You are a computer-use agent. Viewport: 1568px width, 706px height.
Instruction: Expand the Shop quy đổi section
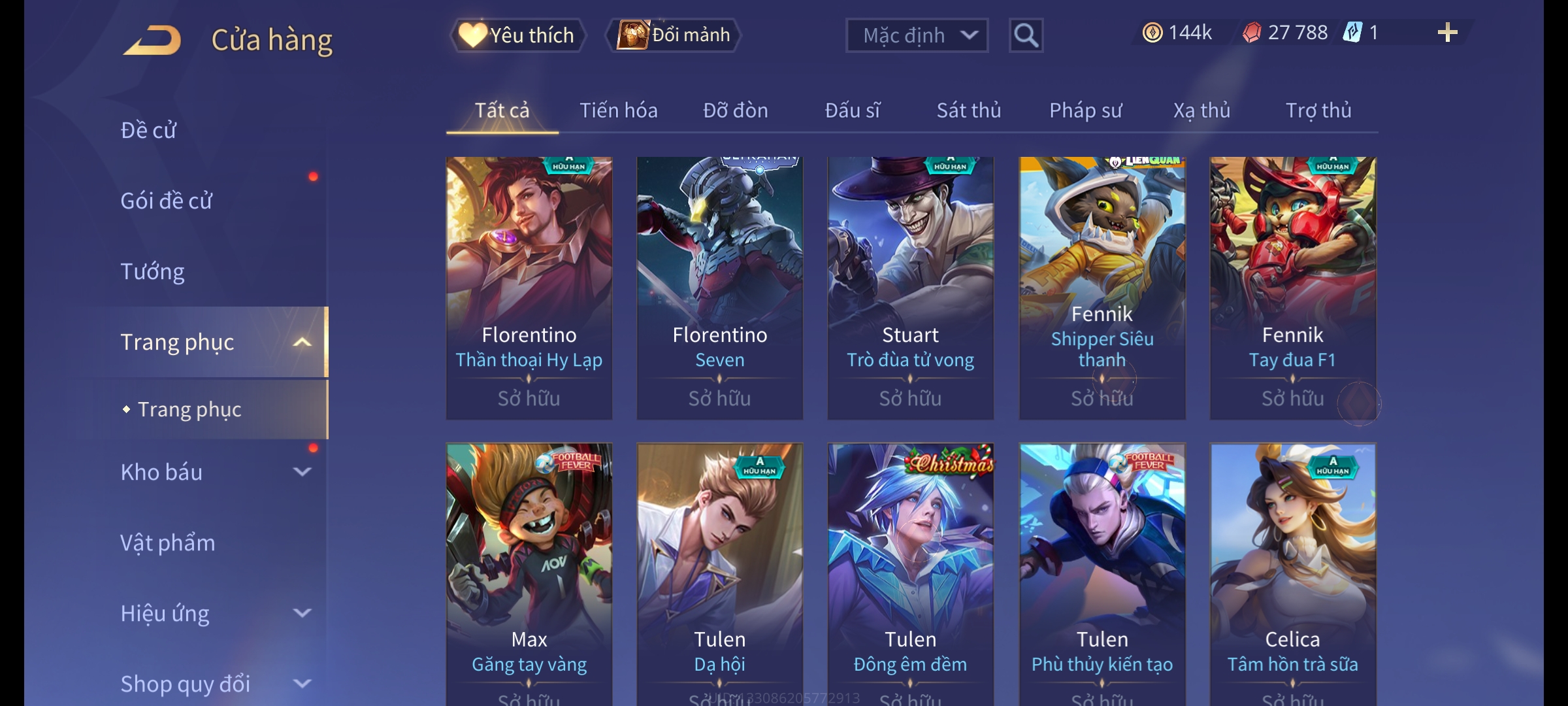[302, 684]
